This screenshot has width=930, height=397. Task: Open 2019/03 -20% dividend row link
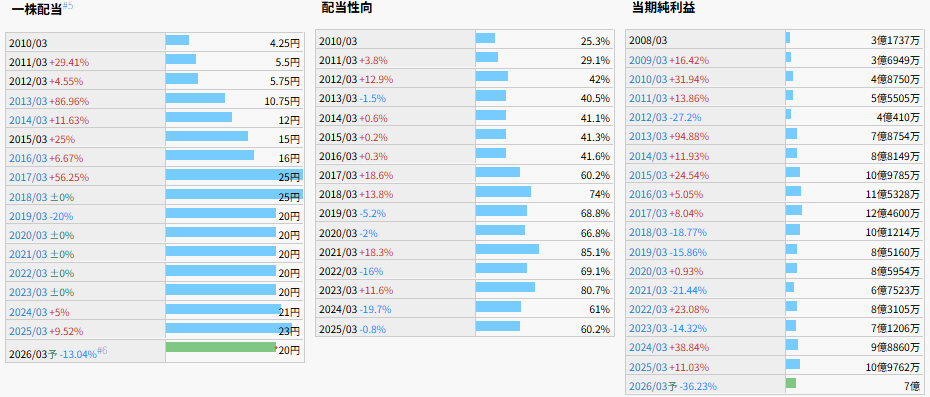tap(28, 216)
